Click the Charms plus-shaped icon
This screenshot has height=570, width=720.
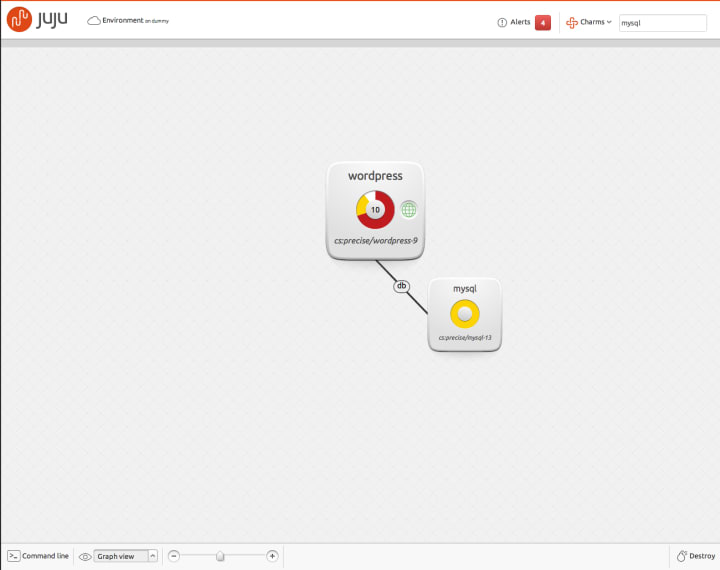(572, 23)
